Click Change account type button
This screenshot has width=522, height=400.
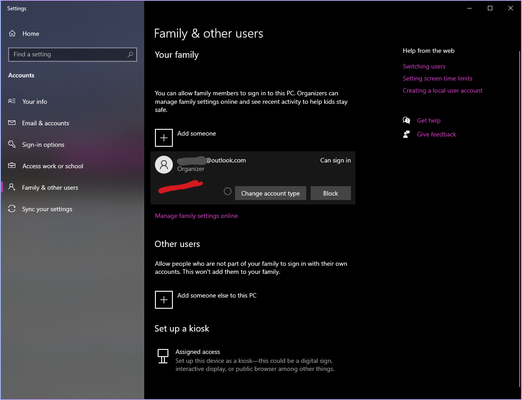270,193
